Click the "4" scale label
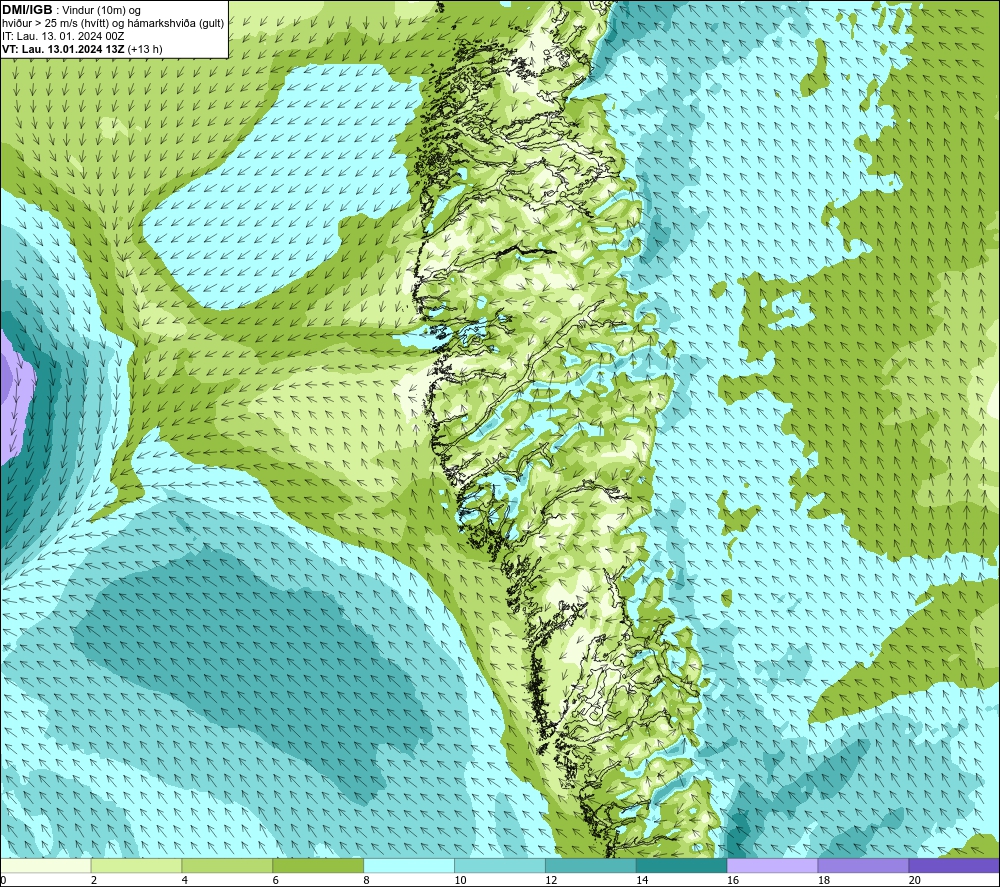Viewport: 1000px width, 887px height. [184, 880]
